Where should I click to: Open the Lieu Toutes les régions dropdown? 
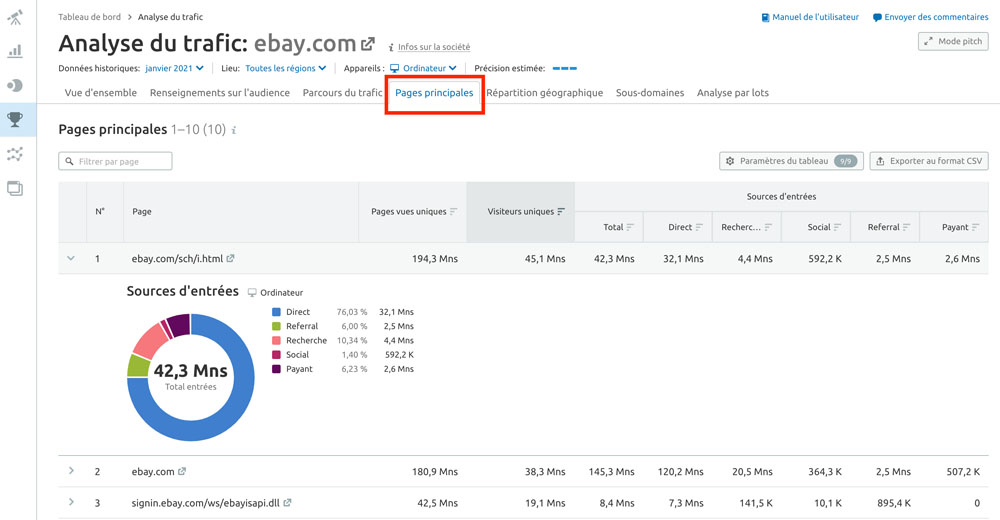click(x=286, y=68)
